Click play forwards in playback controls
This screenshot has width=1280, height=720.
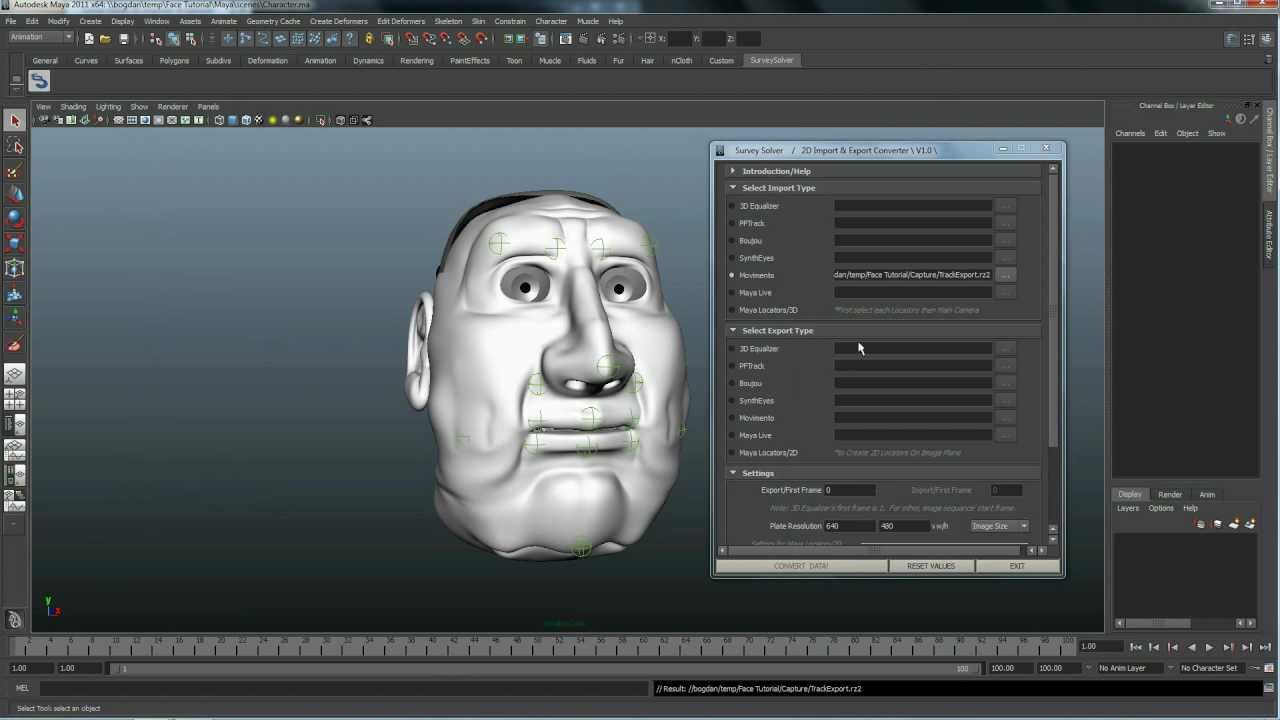1209,647
